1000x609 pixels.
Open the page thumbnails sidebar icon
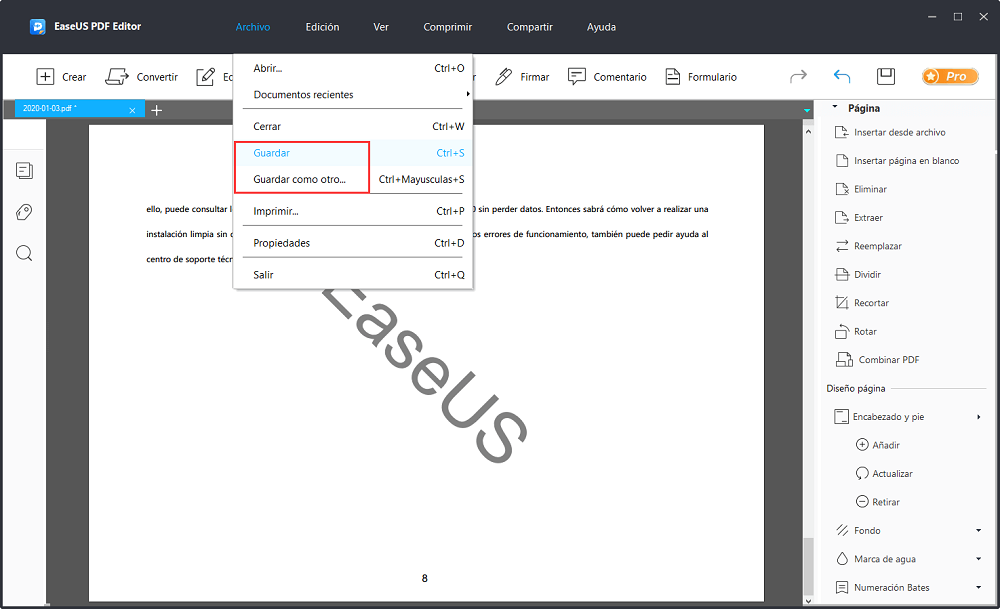(24, 171)
